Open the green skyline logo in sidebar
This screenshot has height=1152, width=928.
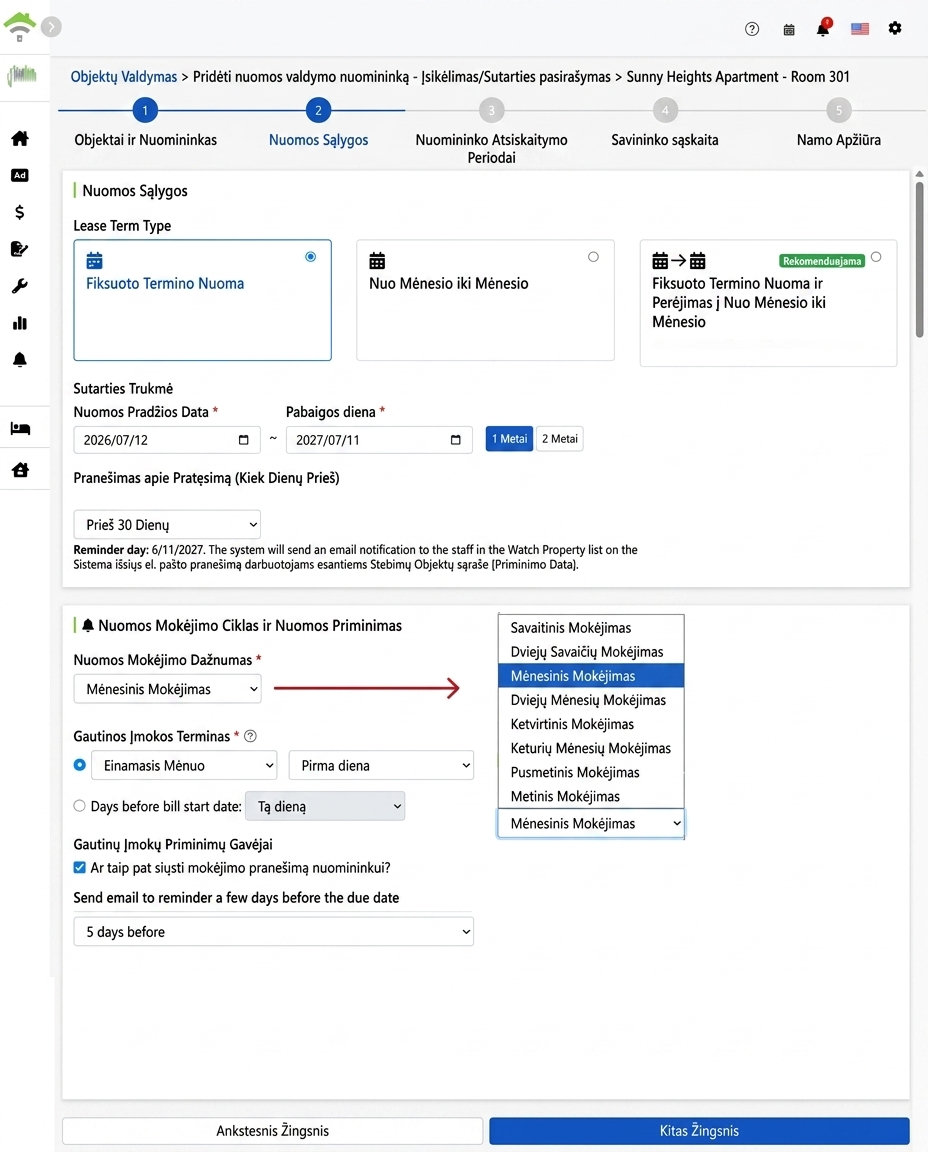point(22,75)
